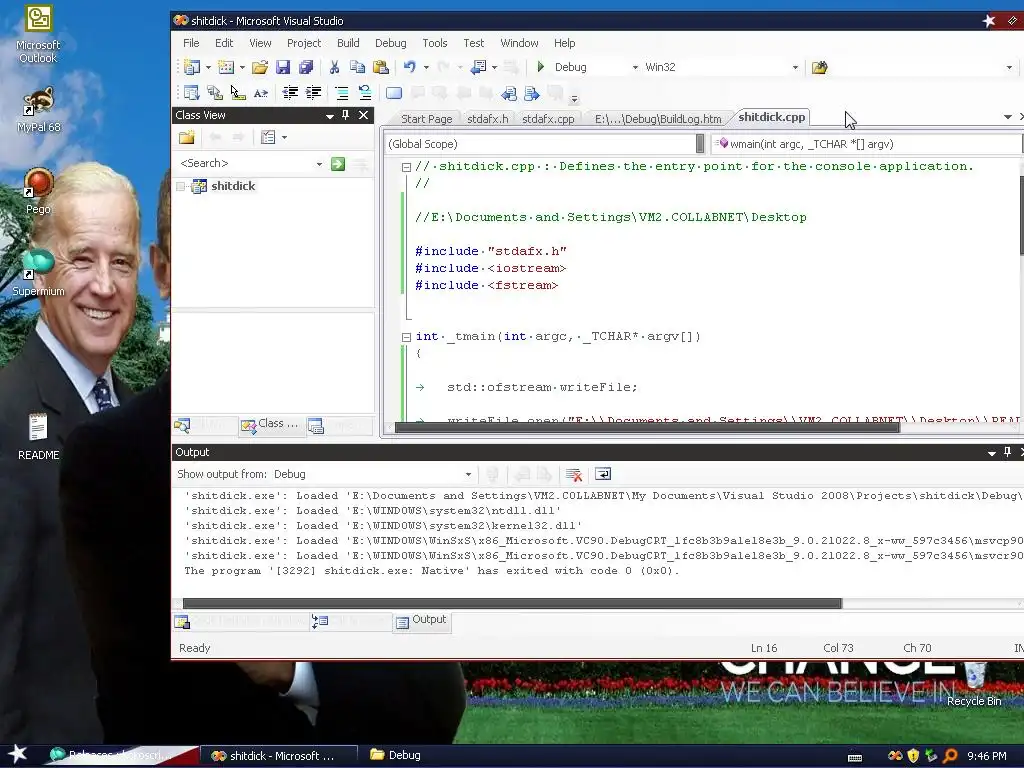This screenshot has height=768, width=1024.
Task: Click the Display Object Member List icon
Action: pos(191,93)
